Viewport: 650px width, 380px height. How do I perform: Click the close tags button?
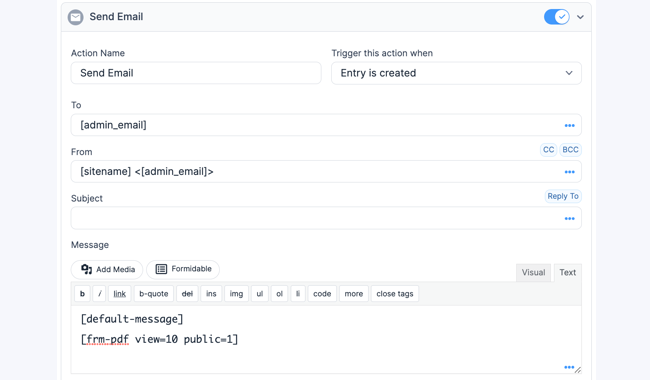pos(395,293)
